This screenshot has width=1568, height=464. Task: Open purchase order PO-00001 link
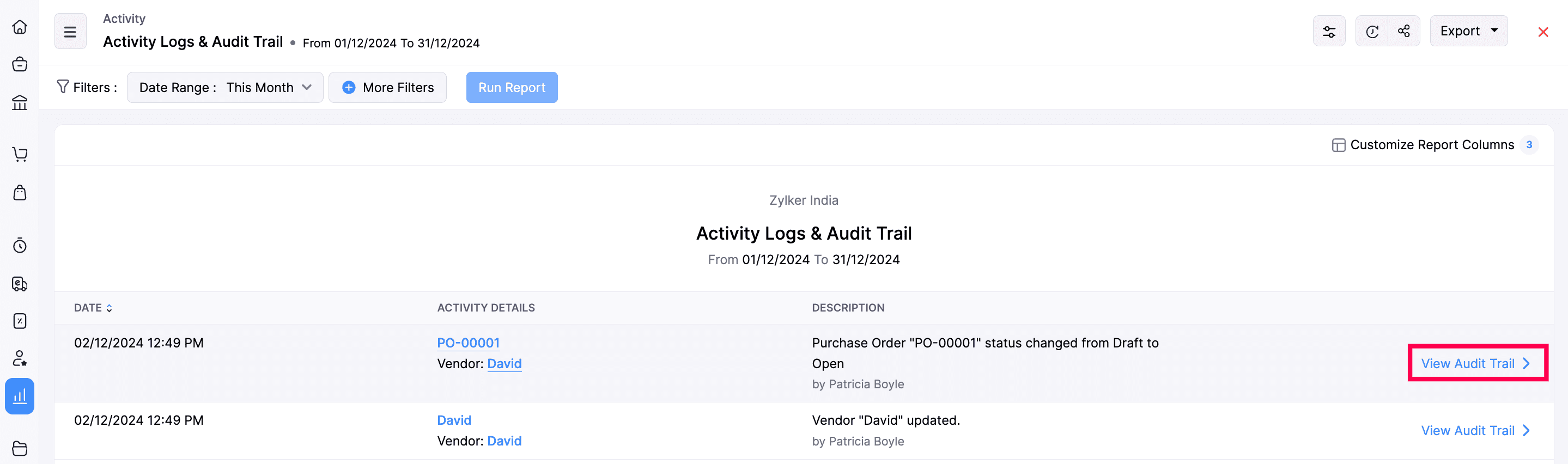pyautogui.click(x=468, y=343)
